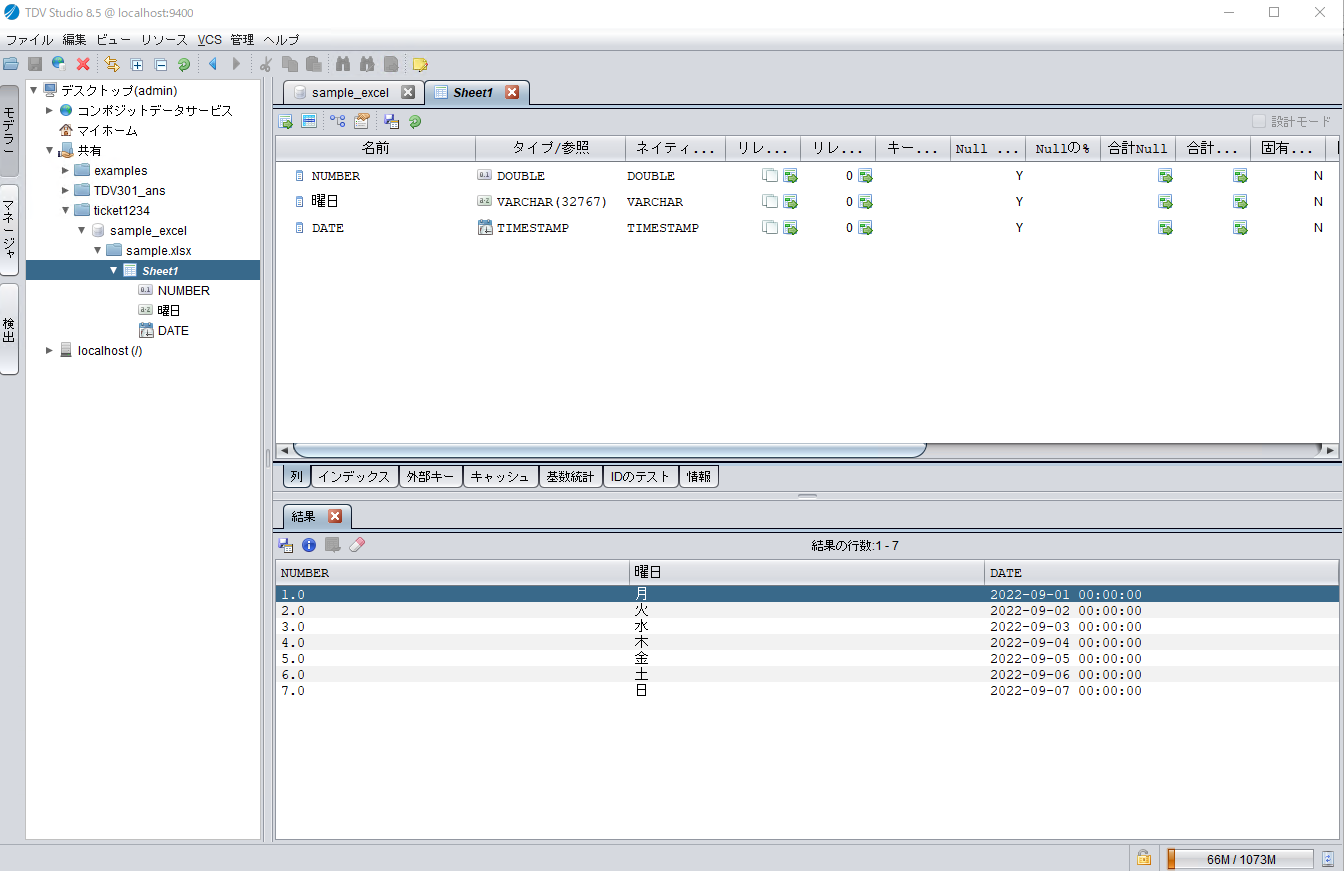The width and height of the screenshot is (1344, 871).
Task: Open the IDのテスト tab
Action: (x=640, y=477)
